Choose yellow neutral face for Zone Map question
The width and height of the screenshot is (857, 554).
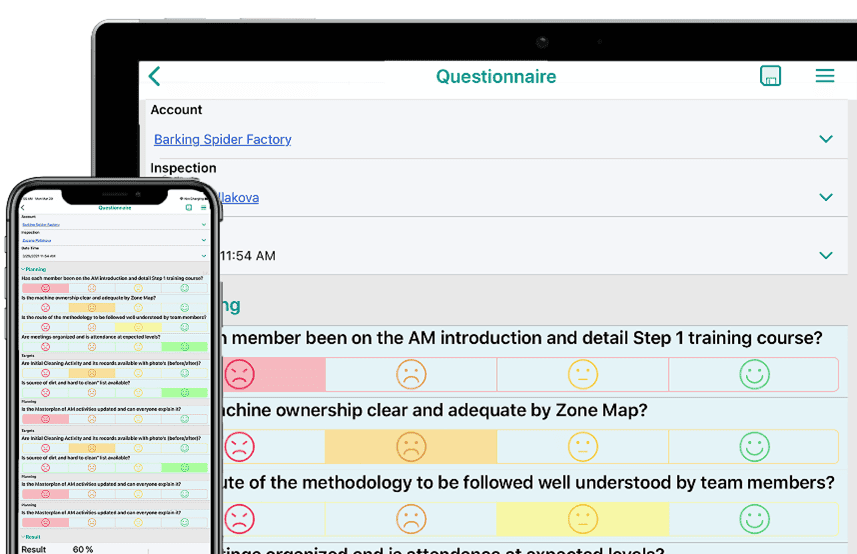click(582, 446)
